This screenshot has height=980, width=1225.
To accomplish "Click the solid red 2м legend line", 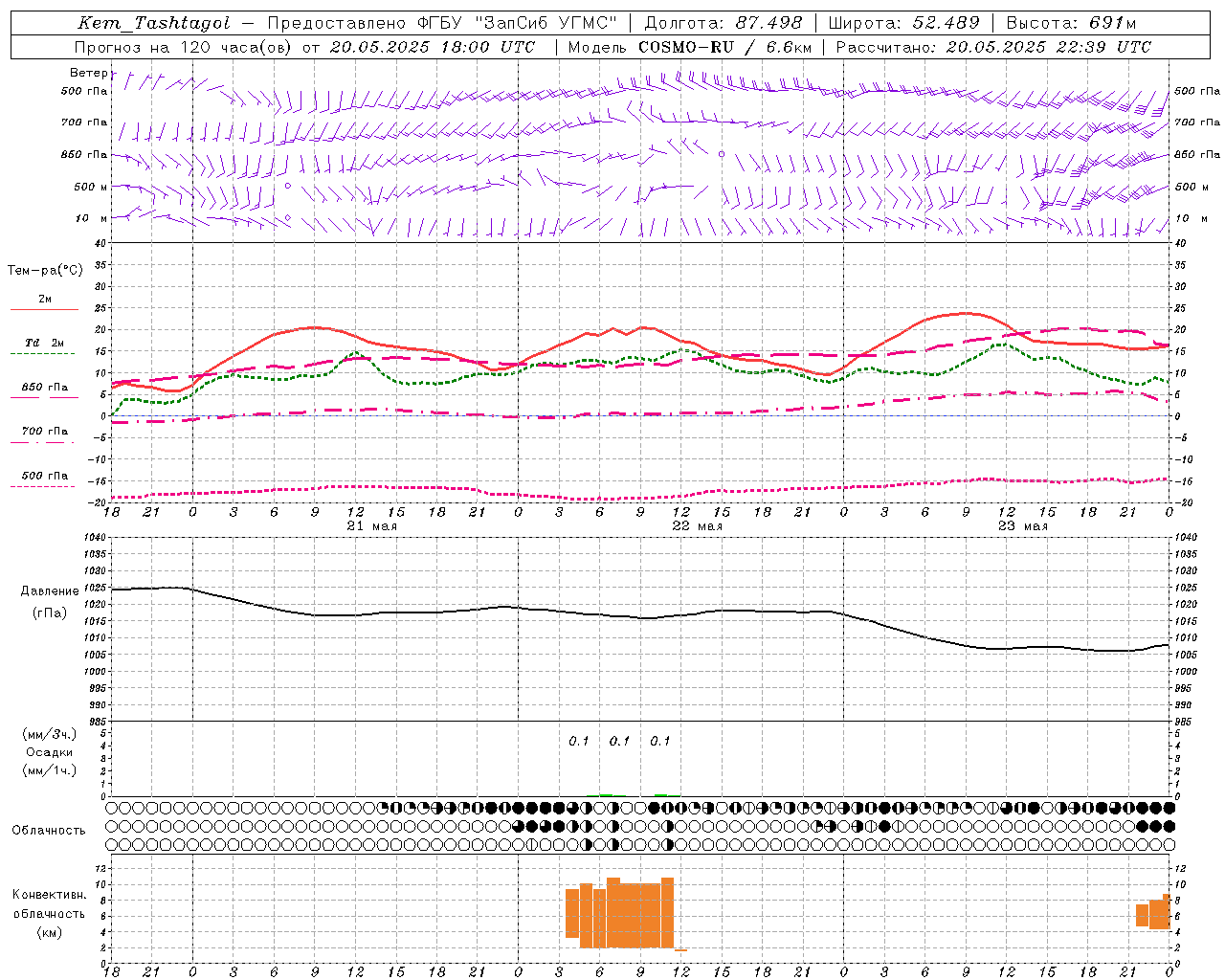I will coord(44,309).
